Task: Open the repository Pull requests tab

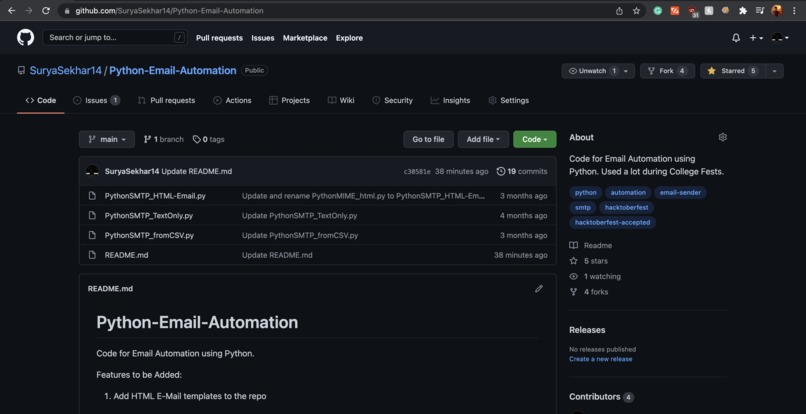Action: [167, 100]
